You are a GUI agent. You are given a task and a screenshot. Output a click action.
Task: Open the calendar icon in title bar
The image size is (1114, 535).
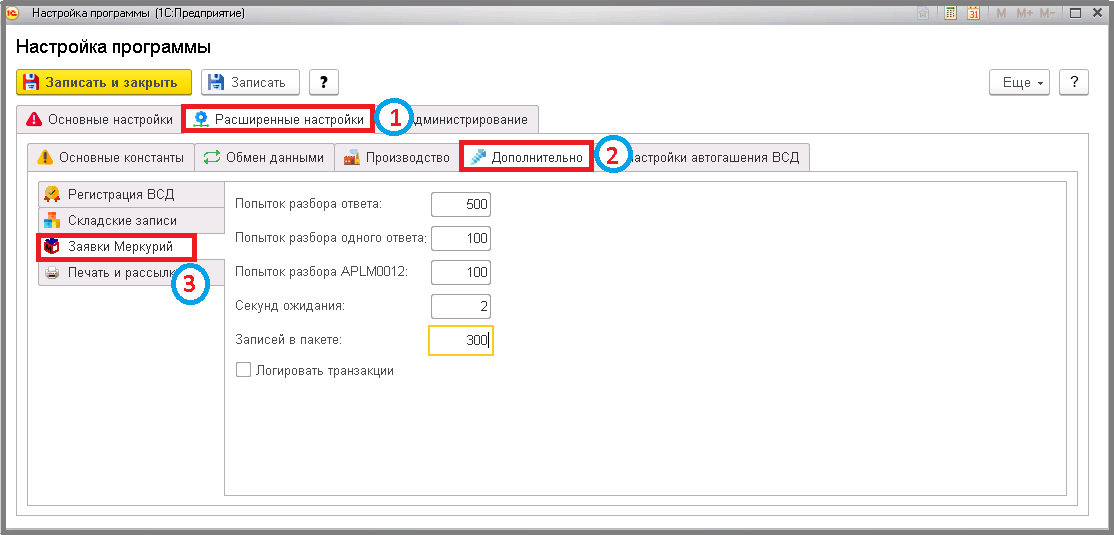[x=975, y=13]
